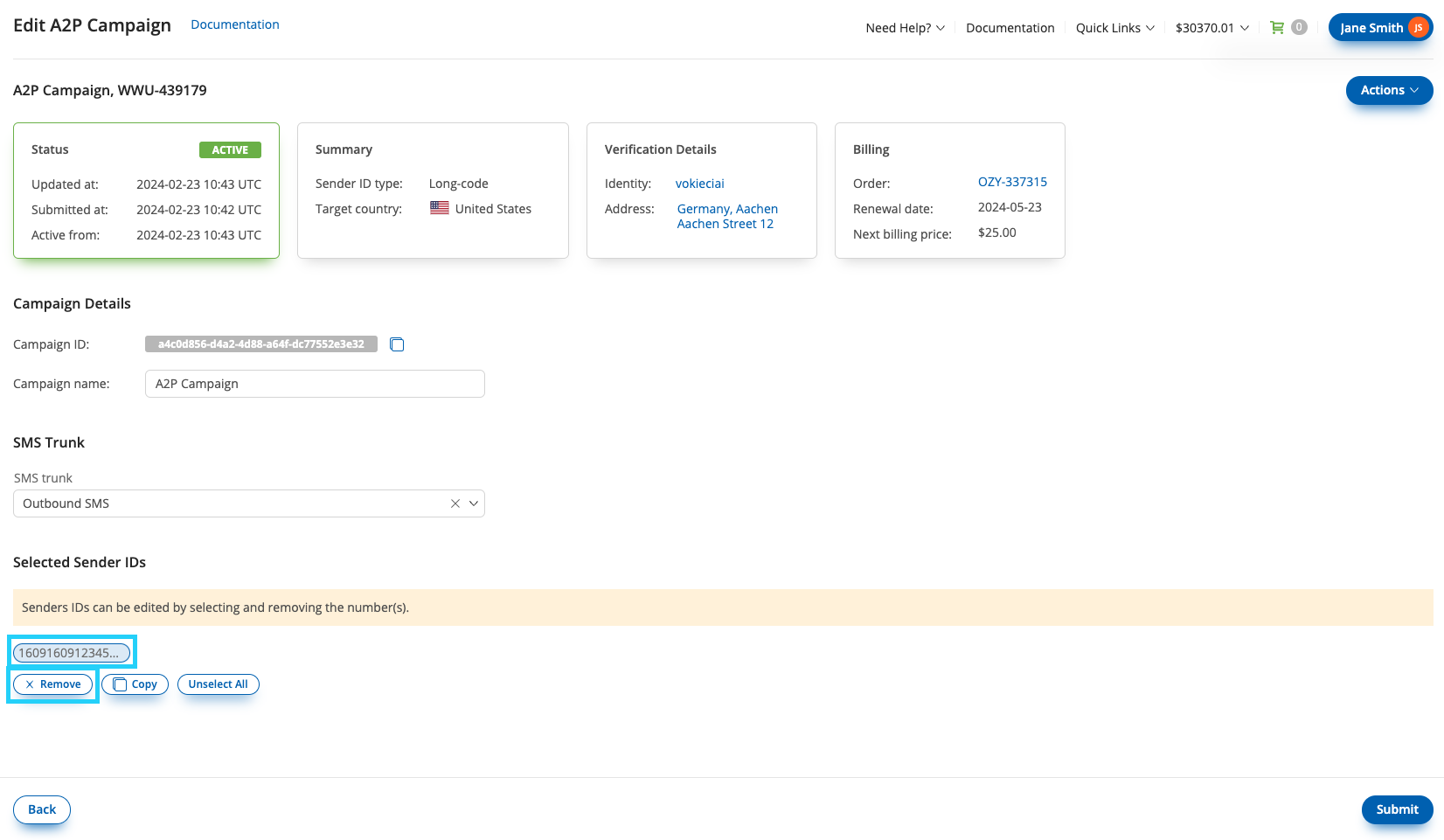Copy the selected sender IDs
The width and height of the screenshot is (1444, 840).
(x=135, y=684)
